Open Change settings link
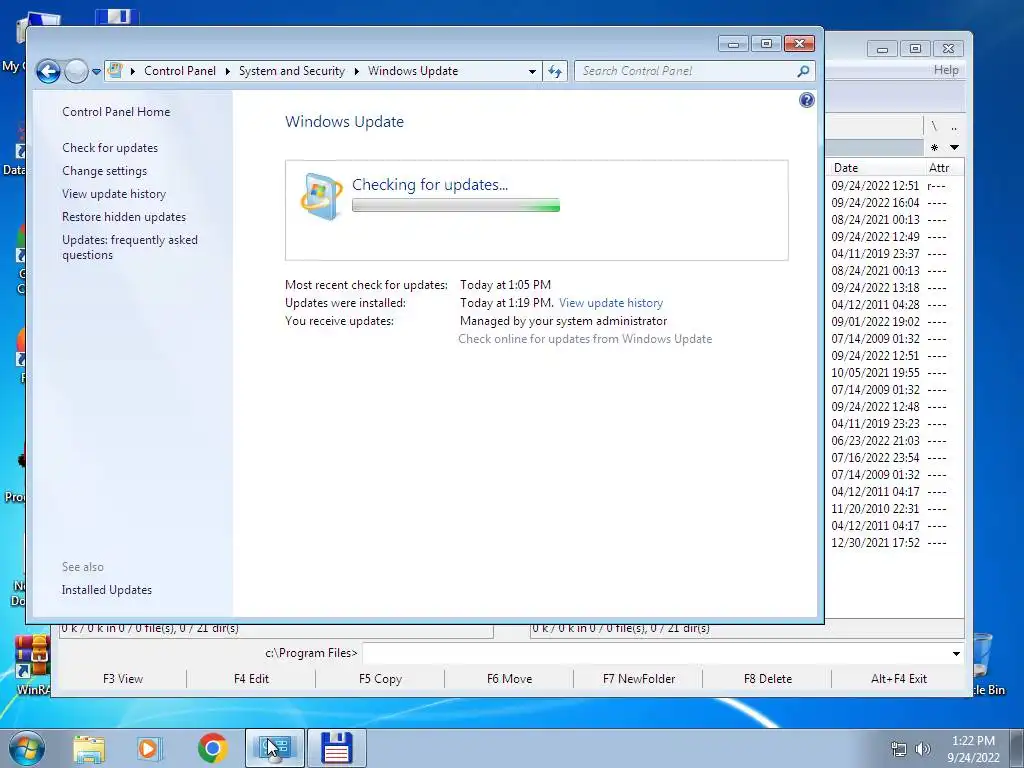 coord(104,170)
